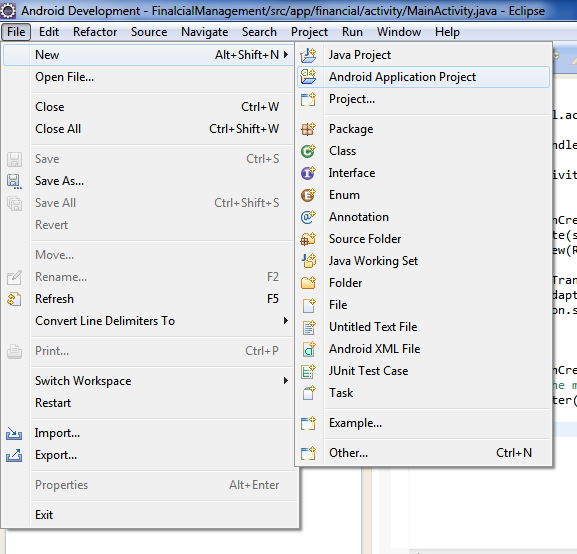Click the Example... wizard icon
The width and height of the screenshot is (577, 554).
tap(308, 423)
